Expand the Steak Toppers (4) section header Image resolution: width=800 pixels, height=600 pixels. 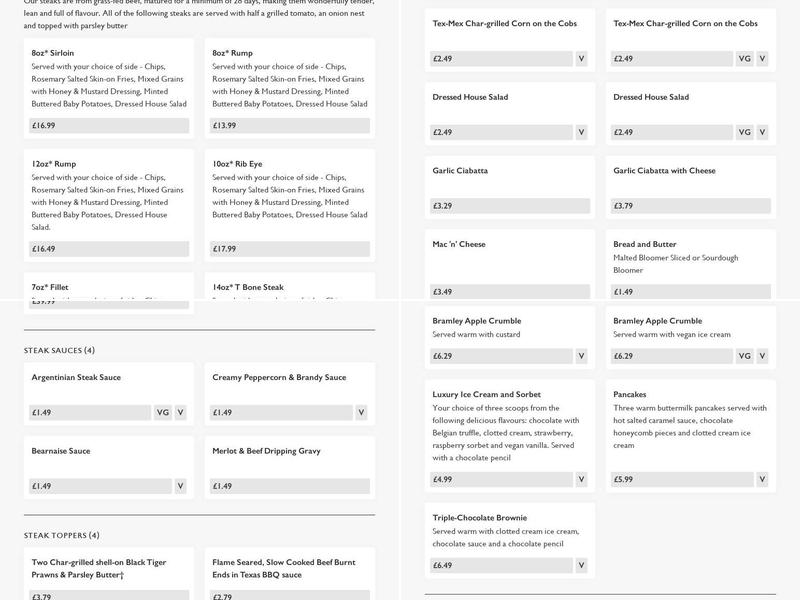(61, 535)
